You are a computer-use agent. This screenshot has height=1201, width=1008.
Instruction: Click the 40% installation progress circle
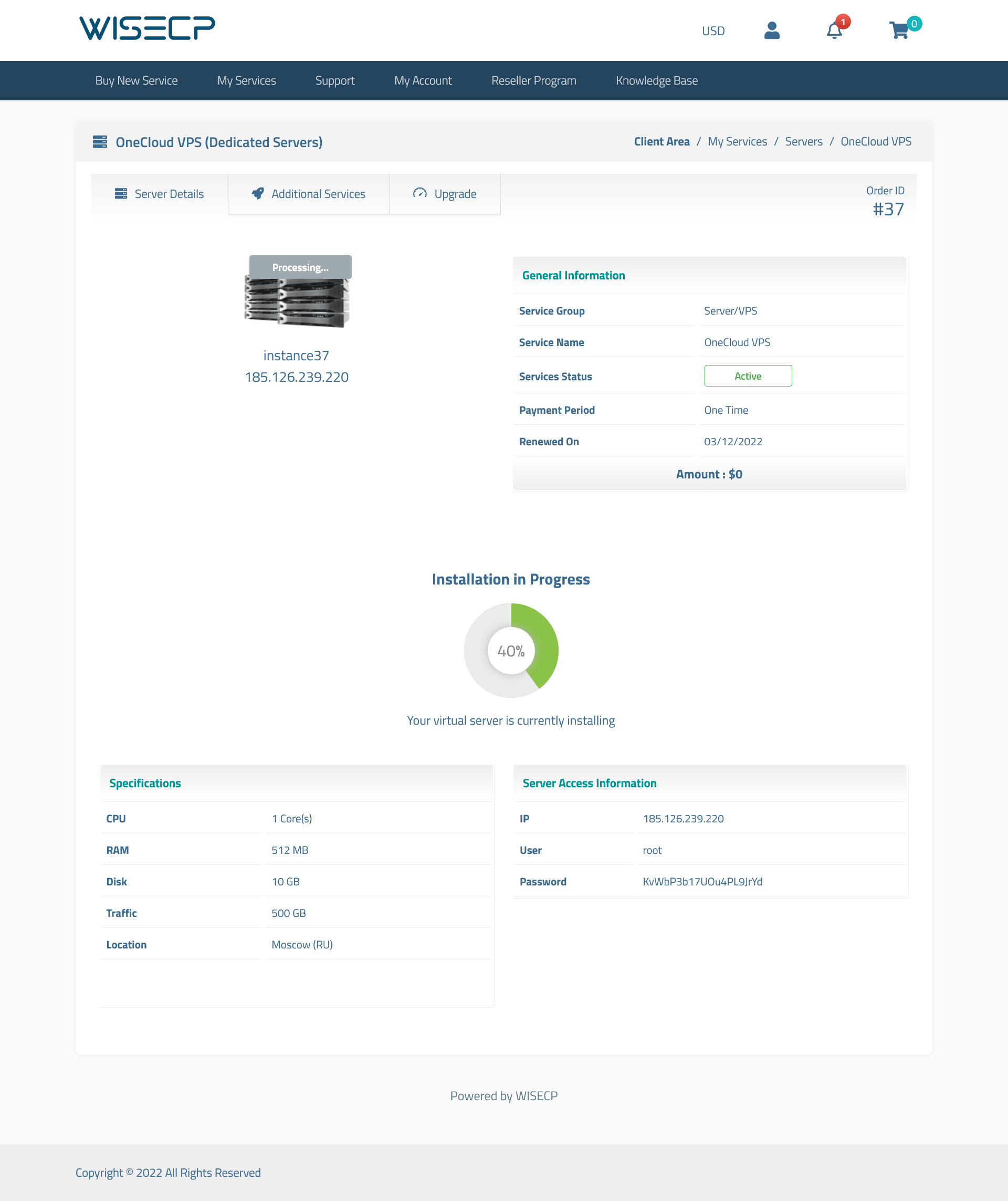pos(511,650)
